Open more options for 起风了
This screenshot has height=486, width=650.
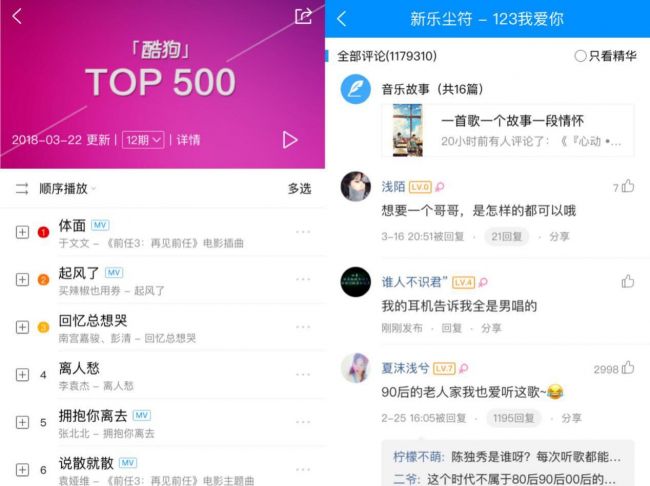click(x=303, y=279)
